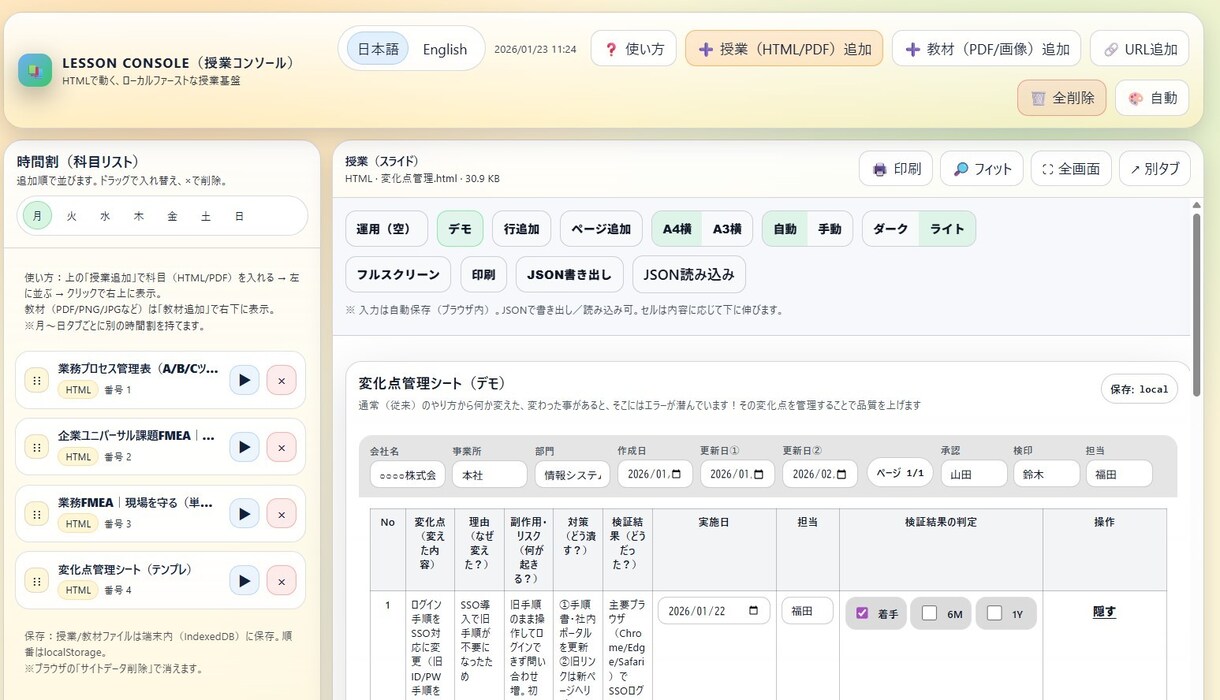The height and width of the screenshot is (700, 1220).
Task: Click the 行追加 button
Action: (522, 229)
